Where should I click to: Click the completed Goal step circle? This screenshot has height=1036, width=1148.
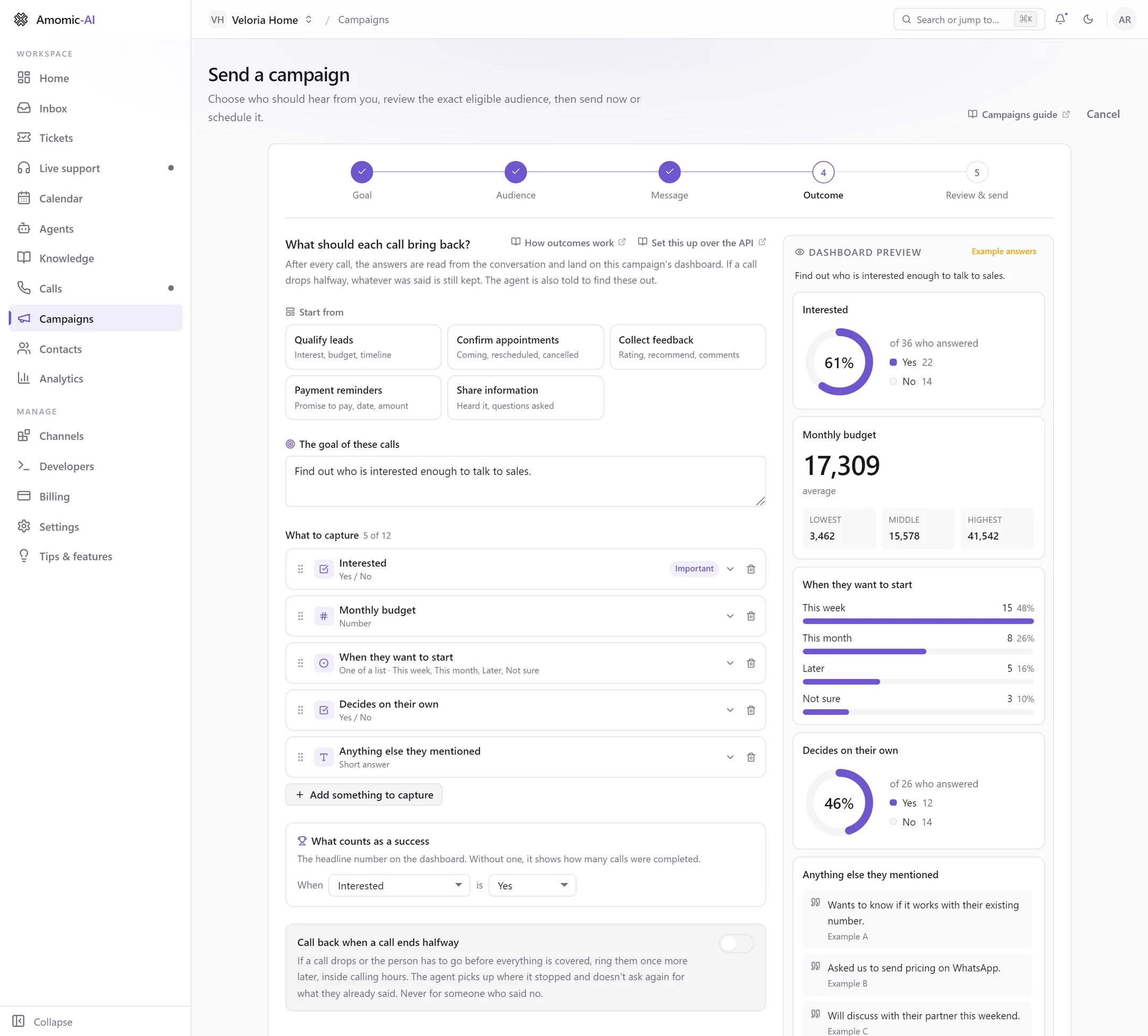pos(362,172)
